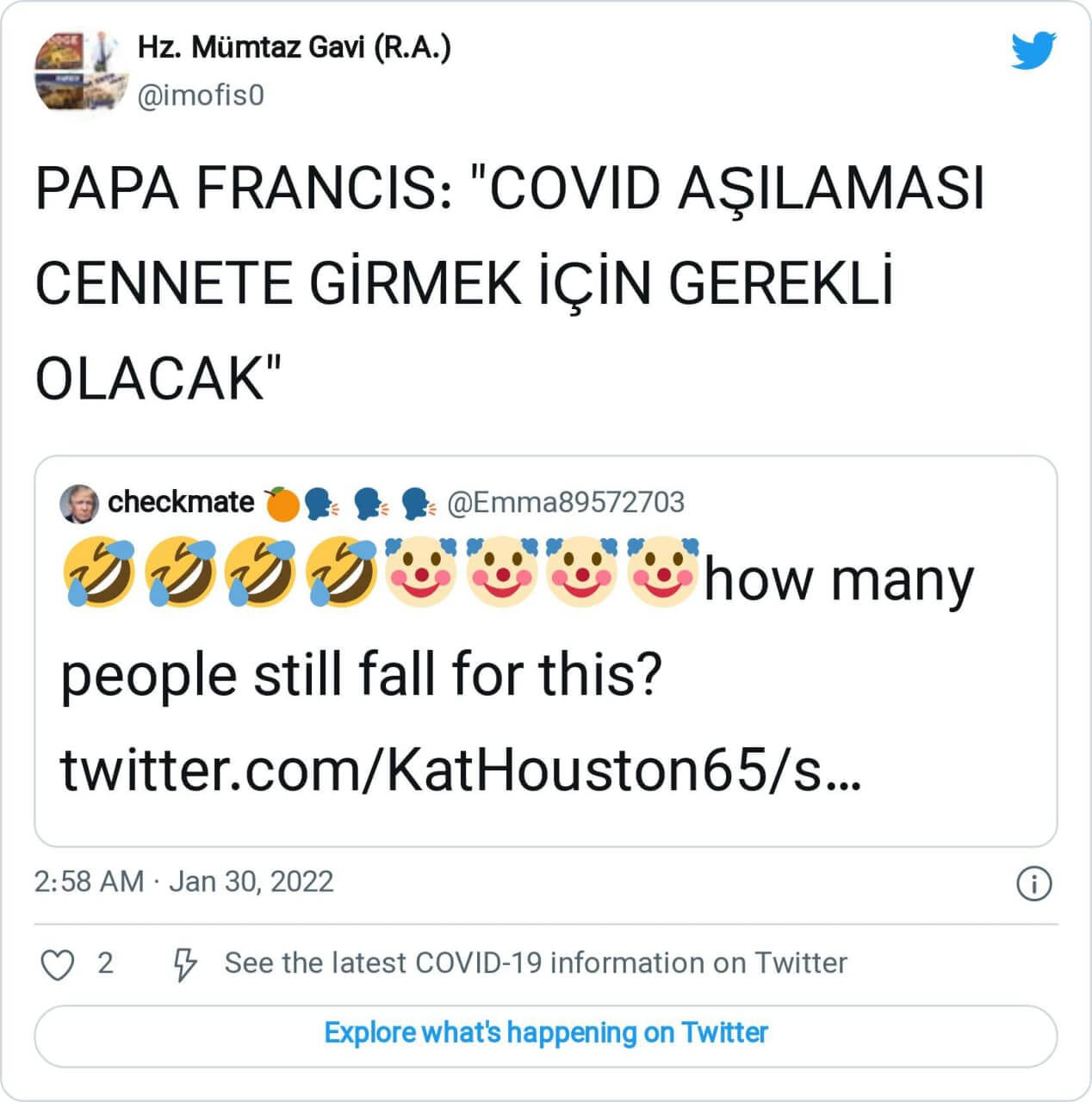This screenshot has height=1102, width=1092.
Task: Click the first laughing-crying emoji
Action: tap(99, 573)
